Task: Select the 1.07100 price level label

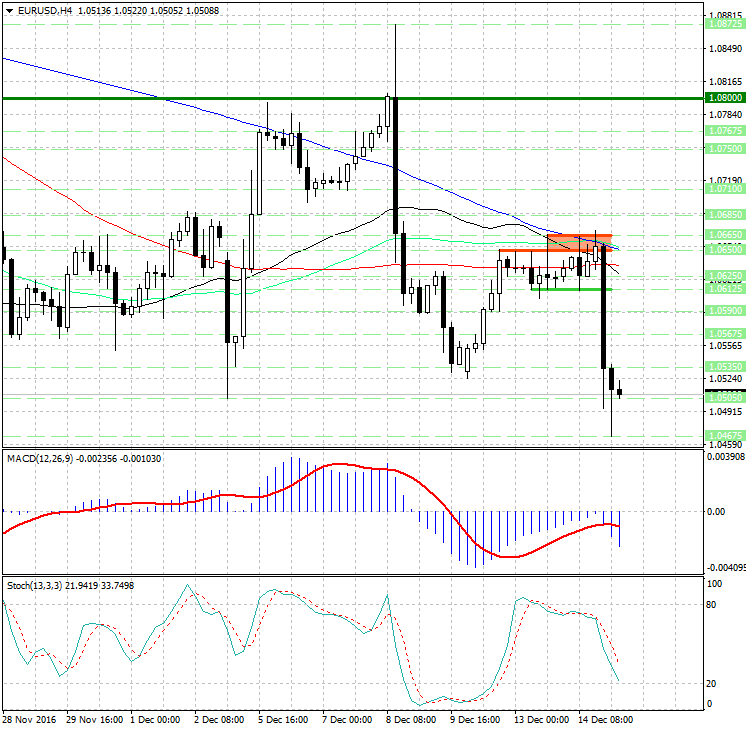Action: point(725,189)
